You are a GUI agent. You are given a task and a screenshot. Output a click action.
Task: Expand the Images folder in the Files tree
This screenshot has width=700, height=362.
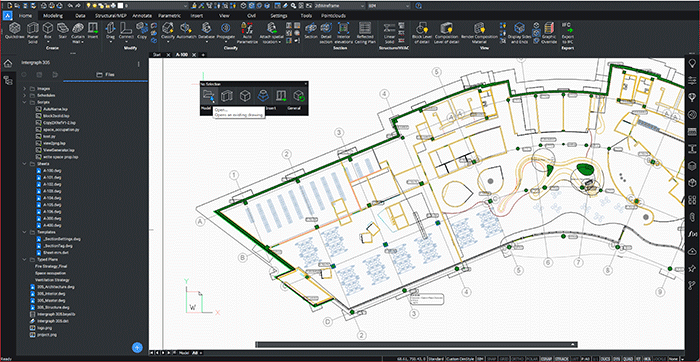tap(25, 88)
